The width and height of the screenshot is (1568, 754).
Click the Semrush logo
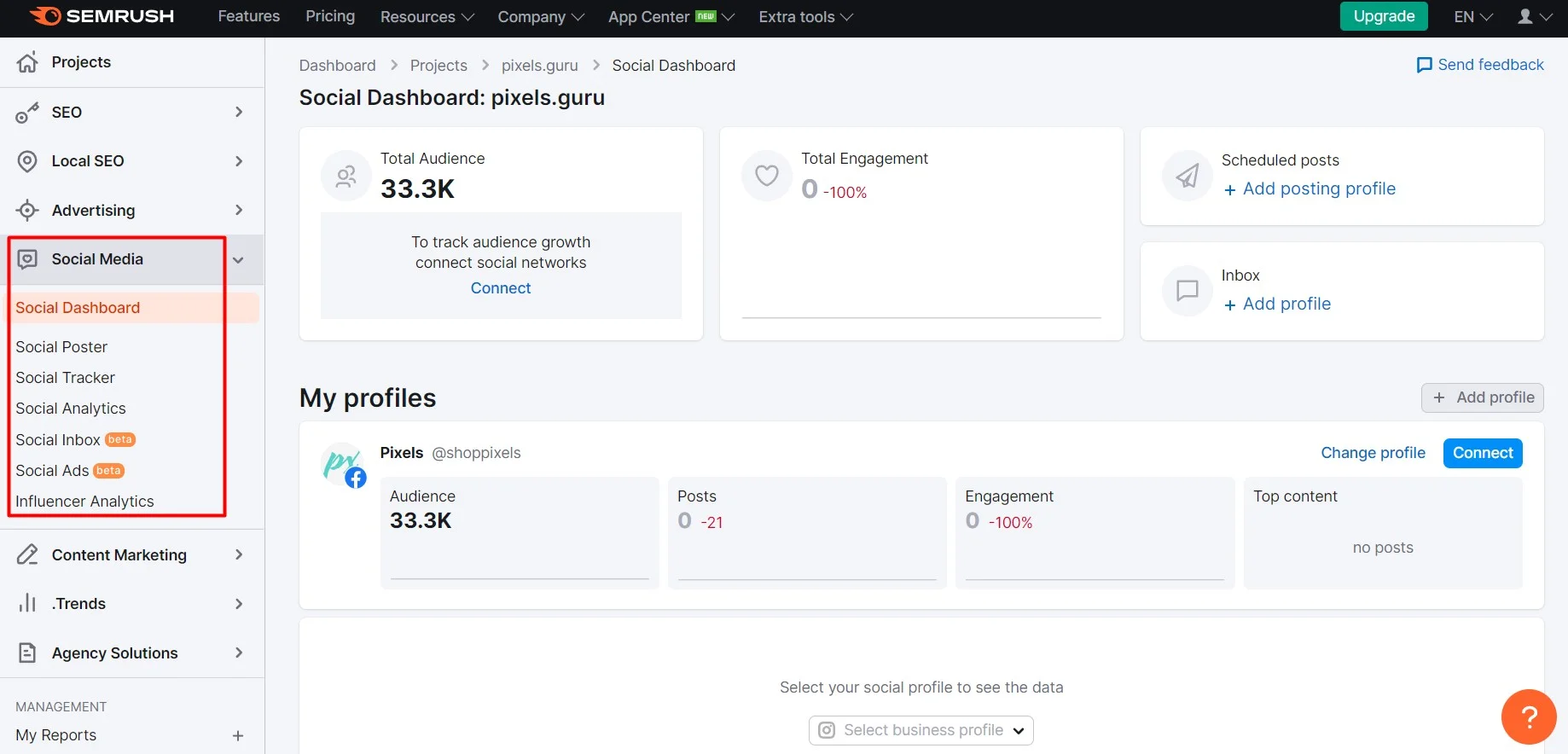102,16
